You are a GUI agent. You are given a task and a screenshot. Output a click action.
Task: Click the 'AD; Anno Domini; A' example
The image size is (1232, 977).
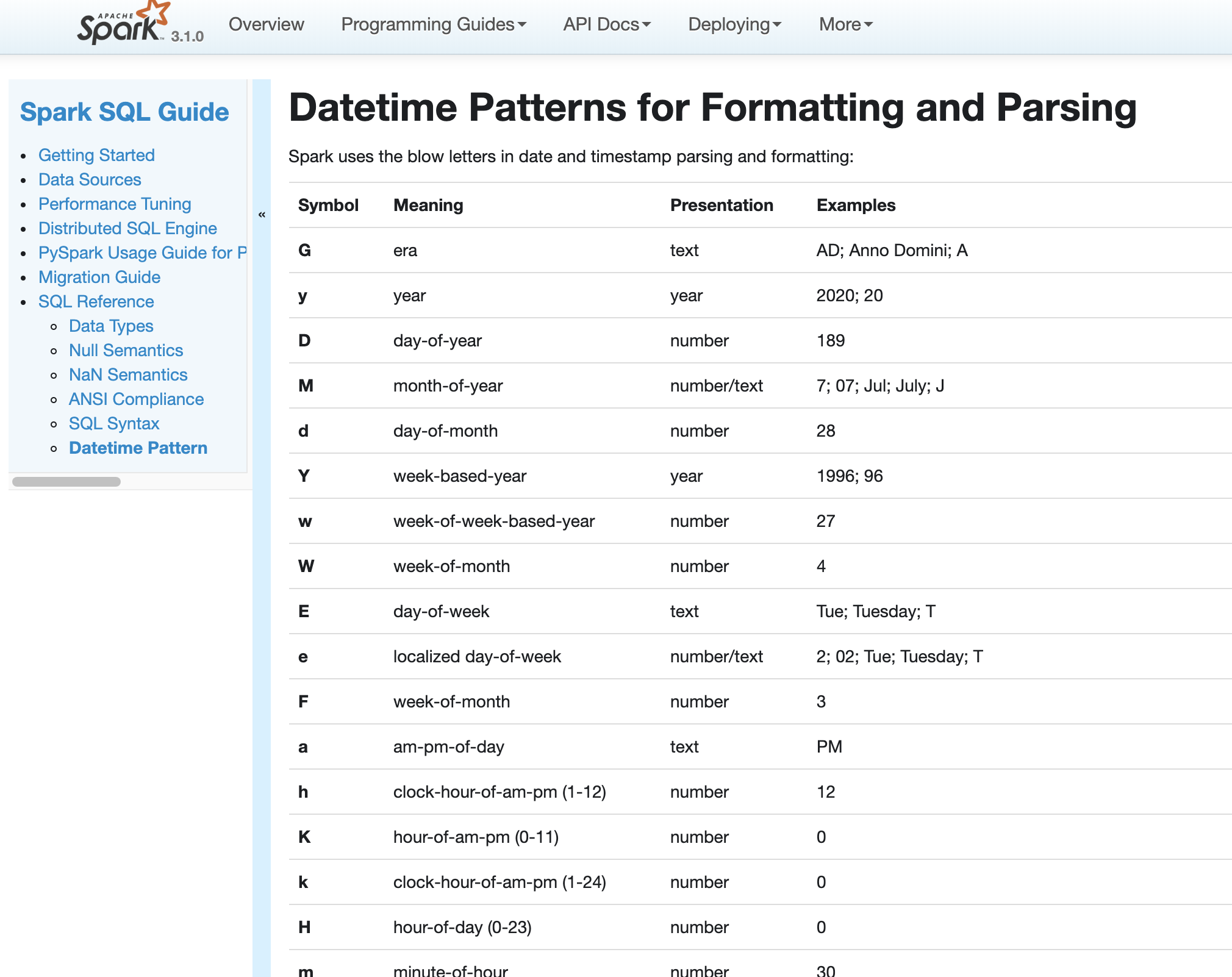pyautogui.click(x=892, y=250)
